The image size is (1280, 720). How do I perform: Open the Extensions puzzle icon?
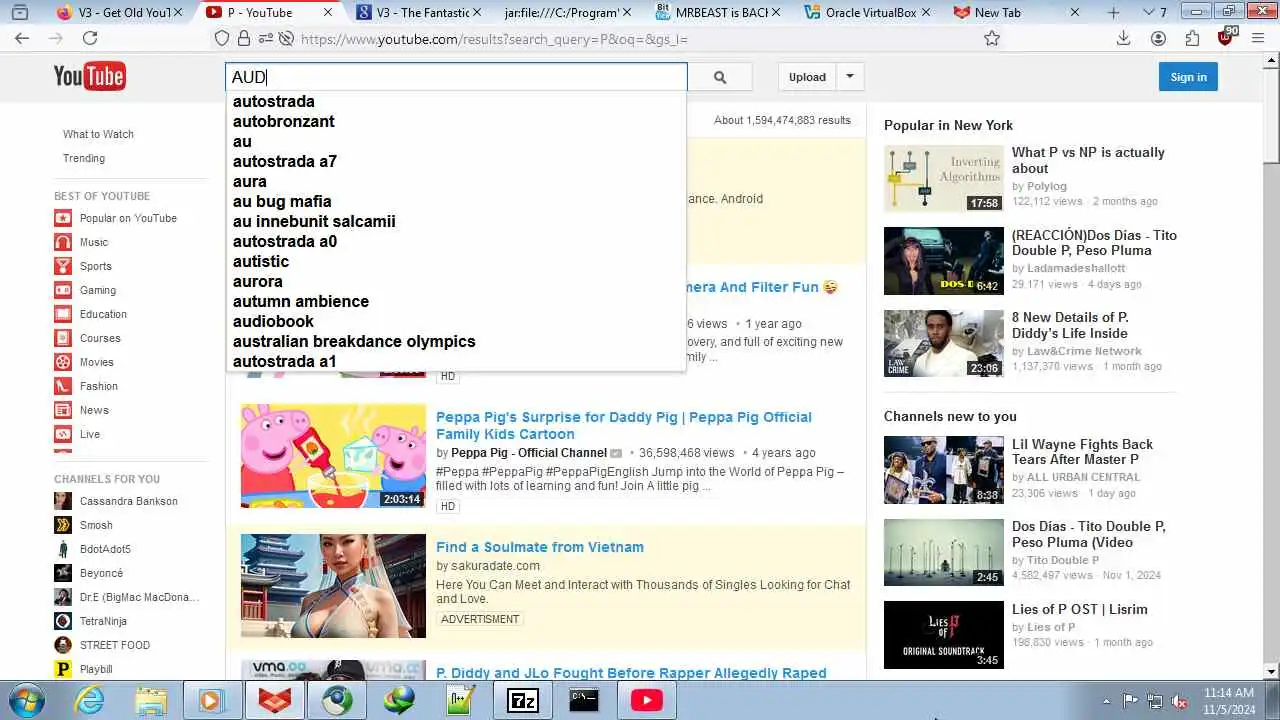coord(1192,38)
